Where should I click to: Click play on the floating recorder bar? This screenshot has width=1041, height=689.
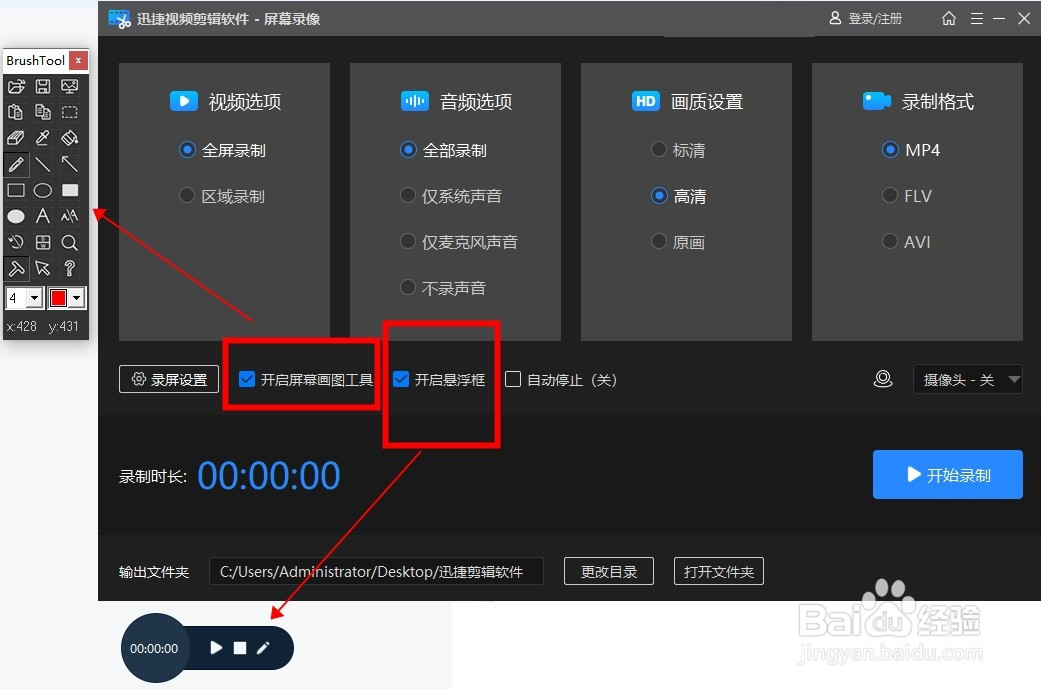click(216, 647)
